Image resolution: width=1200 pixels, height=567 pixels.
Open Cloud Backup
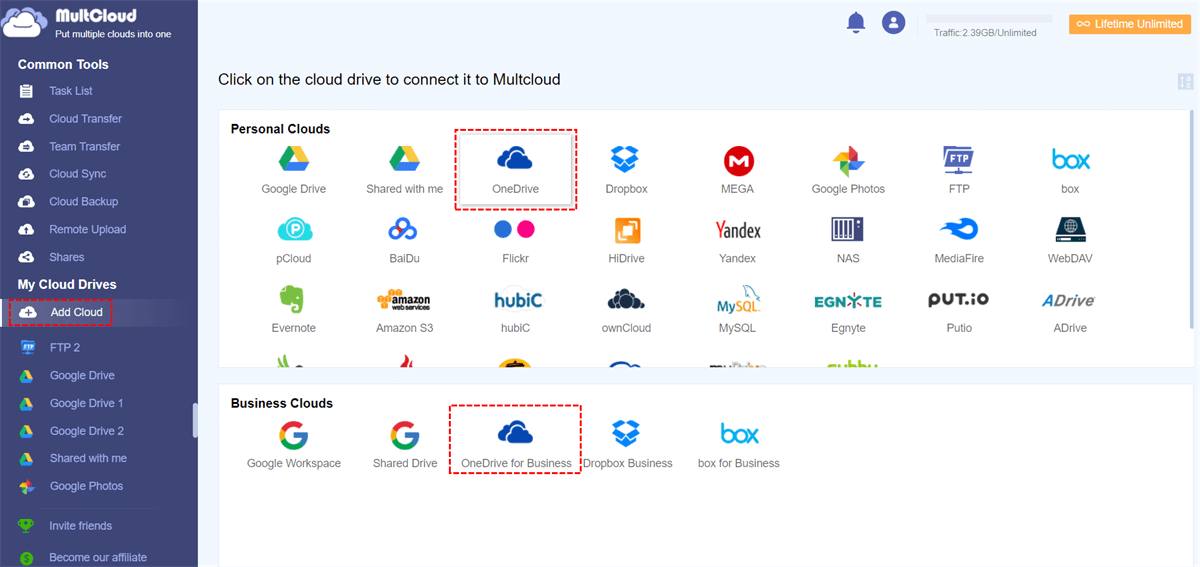[x=83, y=202]
